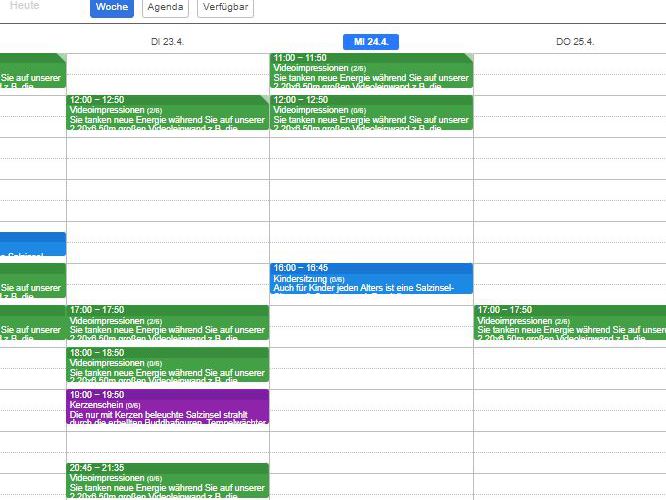
Task: Select Thursday's 17:00 – 17:50 Videoimpressionen event
Action: tap(570, 323)
